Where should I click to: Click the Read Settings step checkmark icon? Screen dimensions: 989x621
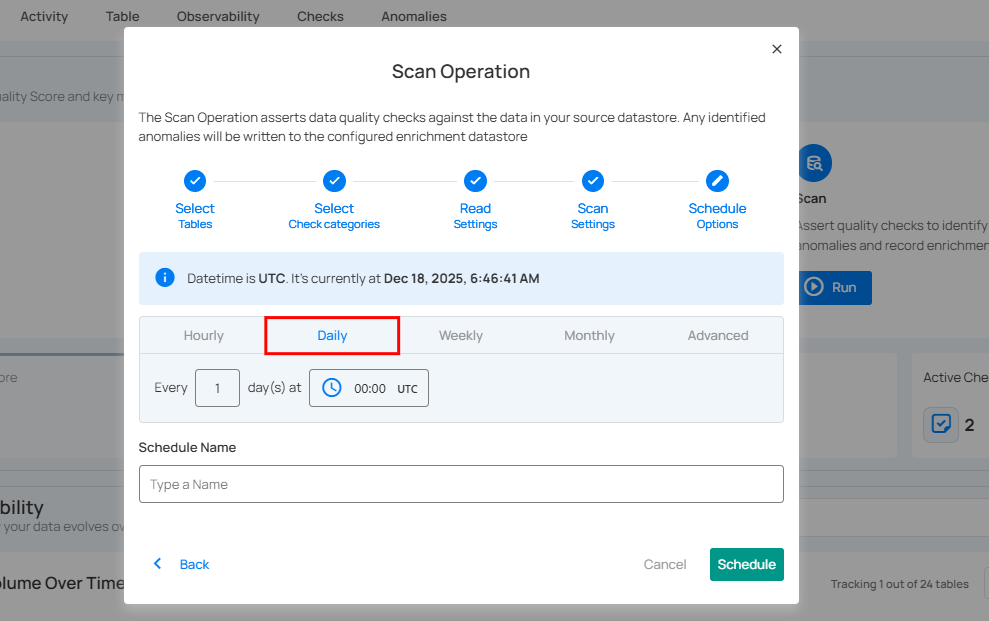[475, 181]
